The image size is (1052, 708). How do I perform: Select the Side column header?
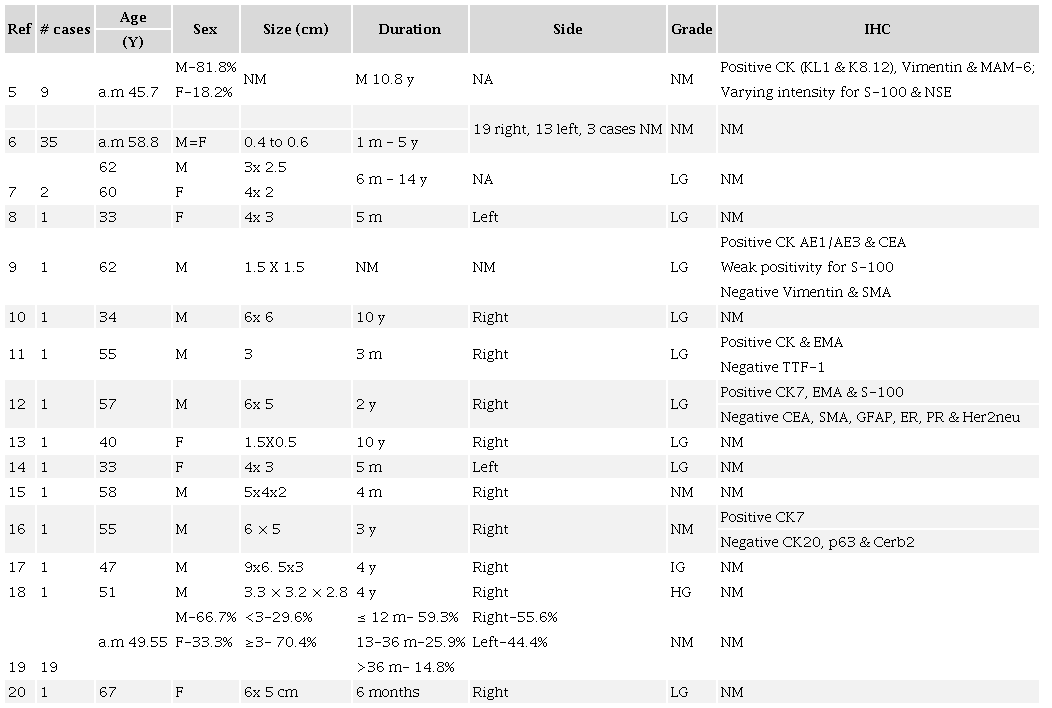pos(567,29)
